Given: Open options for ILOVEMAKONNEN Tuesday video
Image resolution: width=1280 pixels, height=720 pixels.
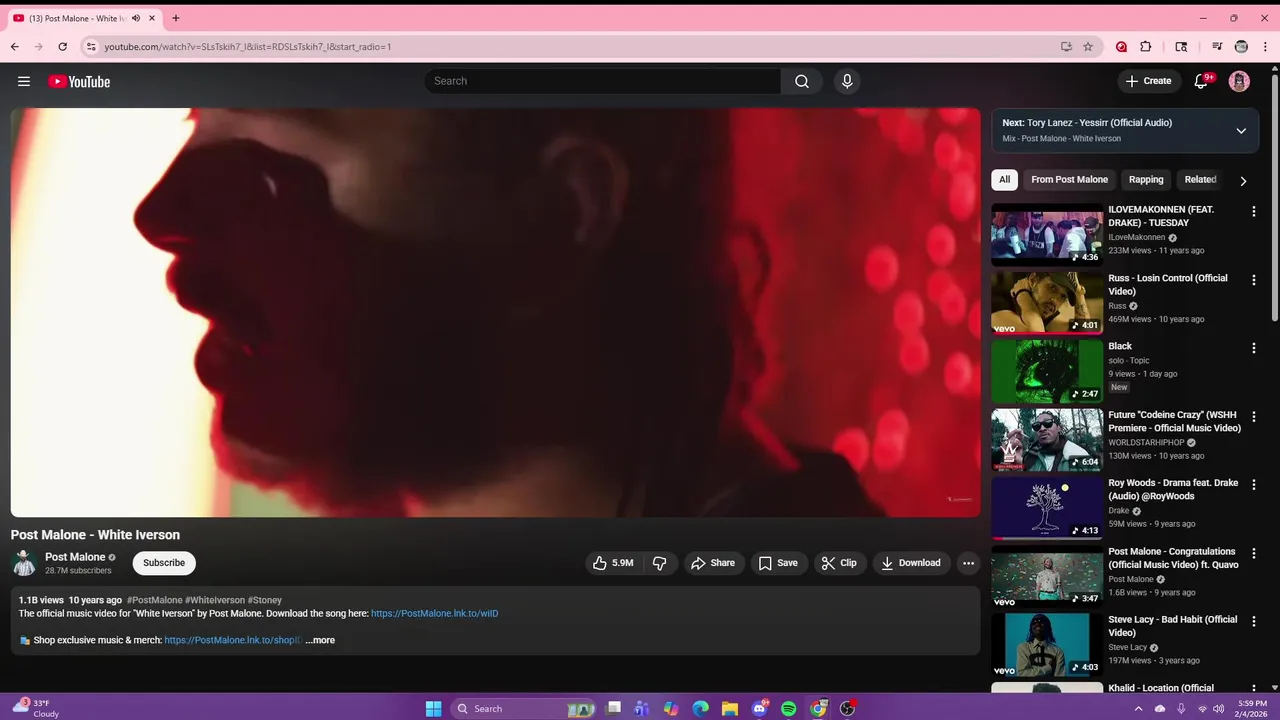Looking at the screenshot, I should tap(1253, 211).
